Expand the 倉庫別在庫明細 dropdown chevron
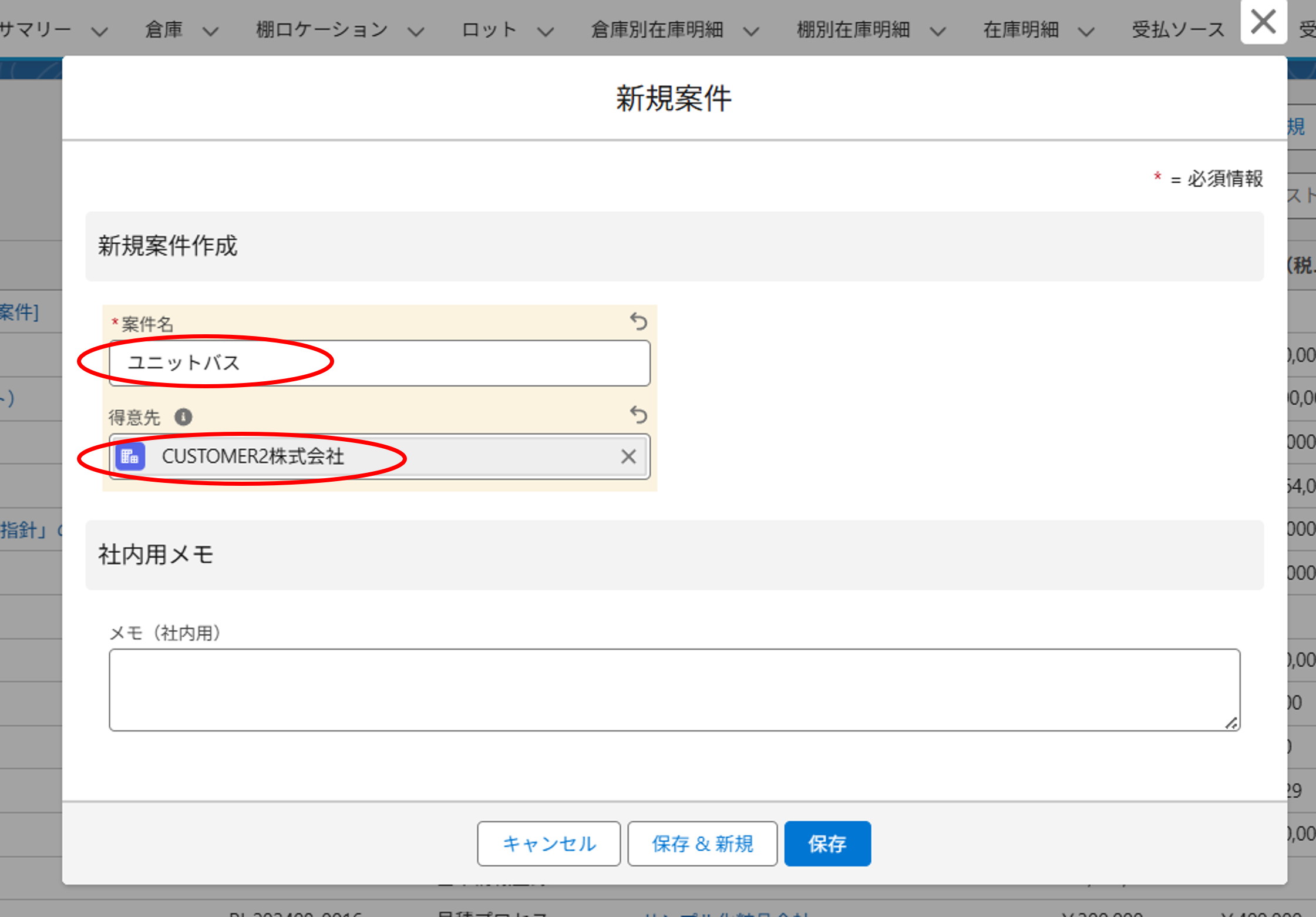 coord(751,32)
